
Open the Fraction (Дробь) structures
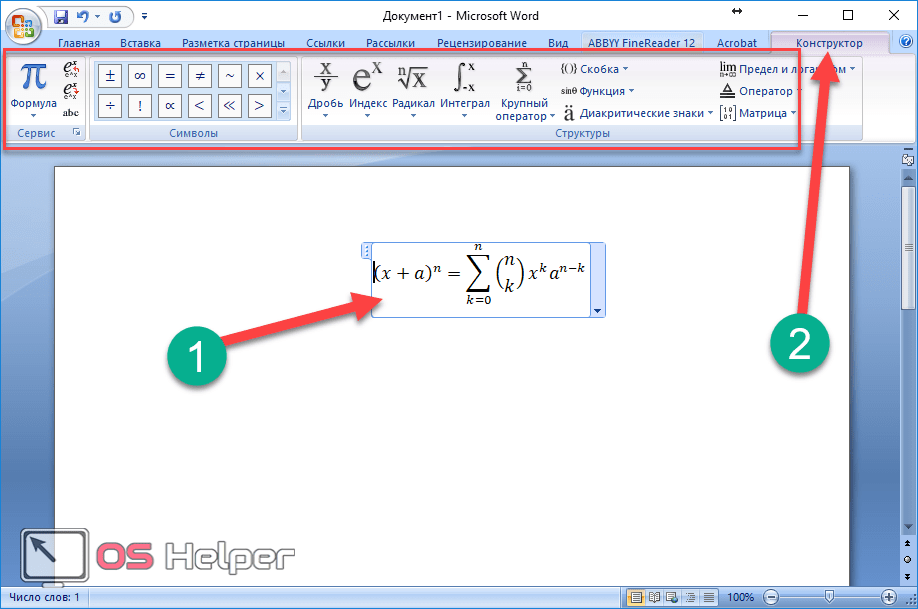pyautogui.click(x=325, y=88)
